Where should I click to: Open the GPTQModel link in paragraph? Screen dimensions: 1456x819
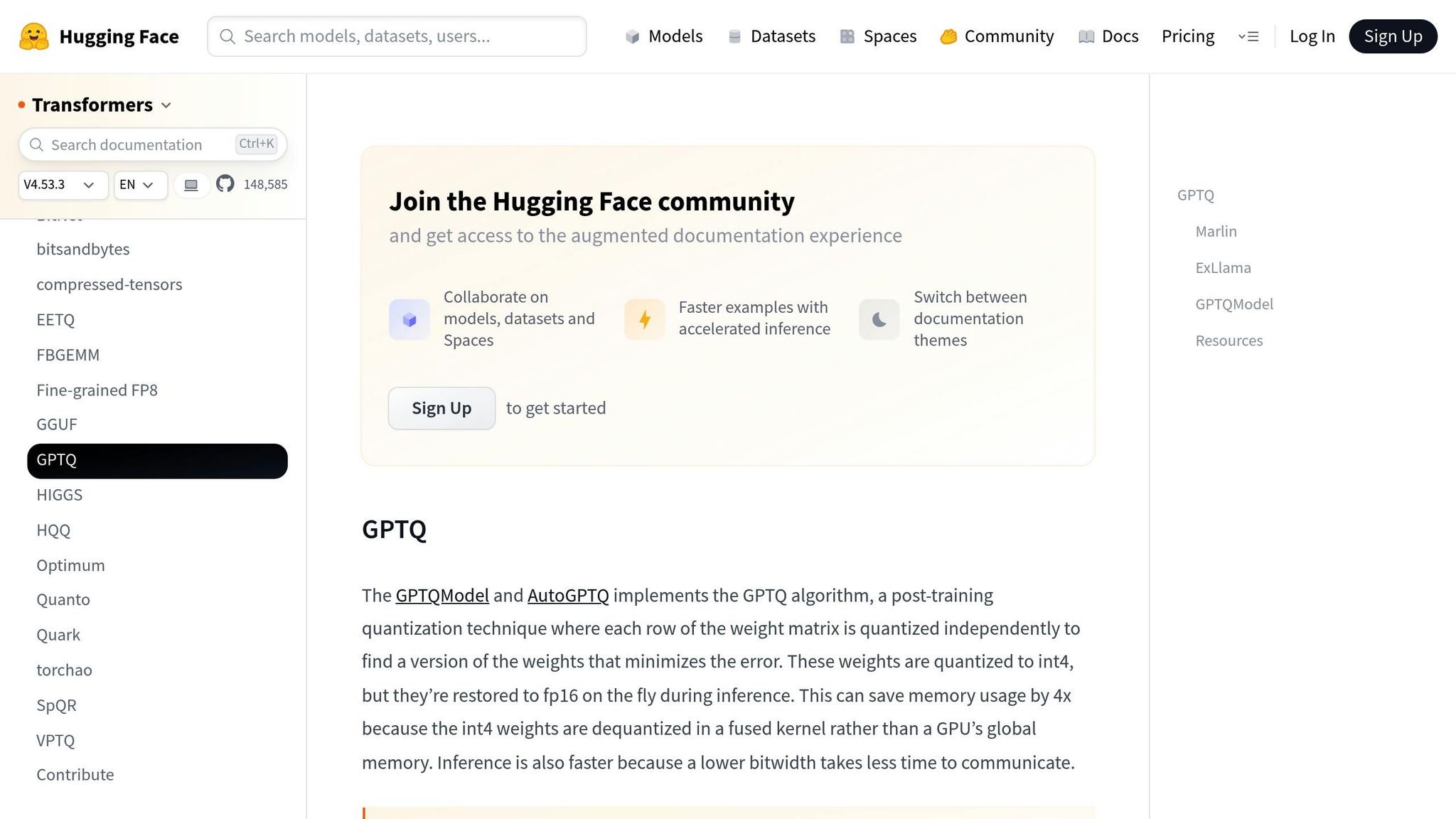click(442, 596)
